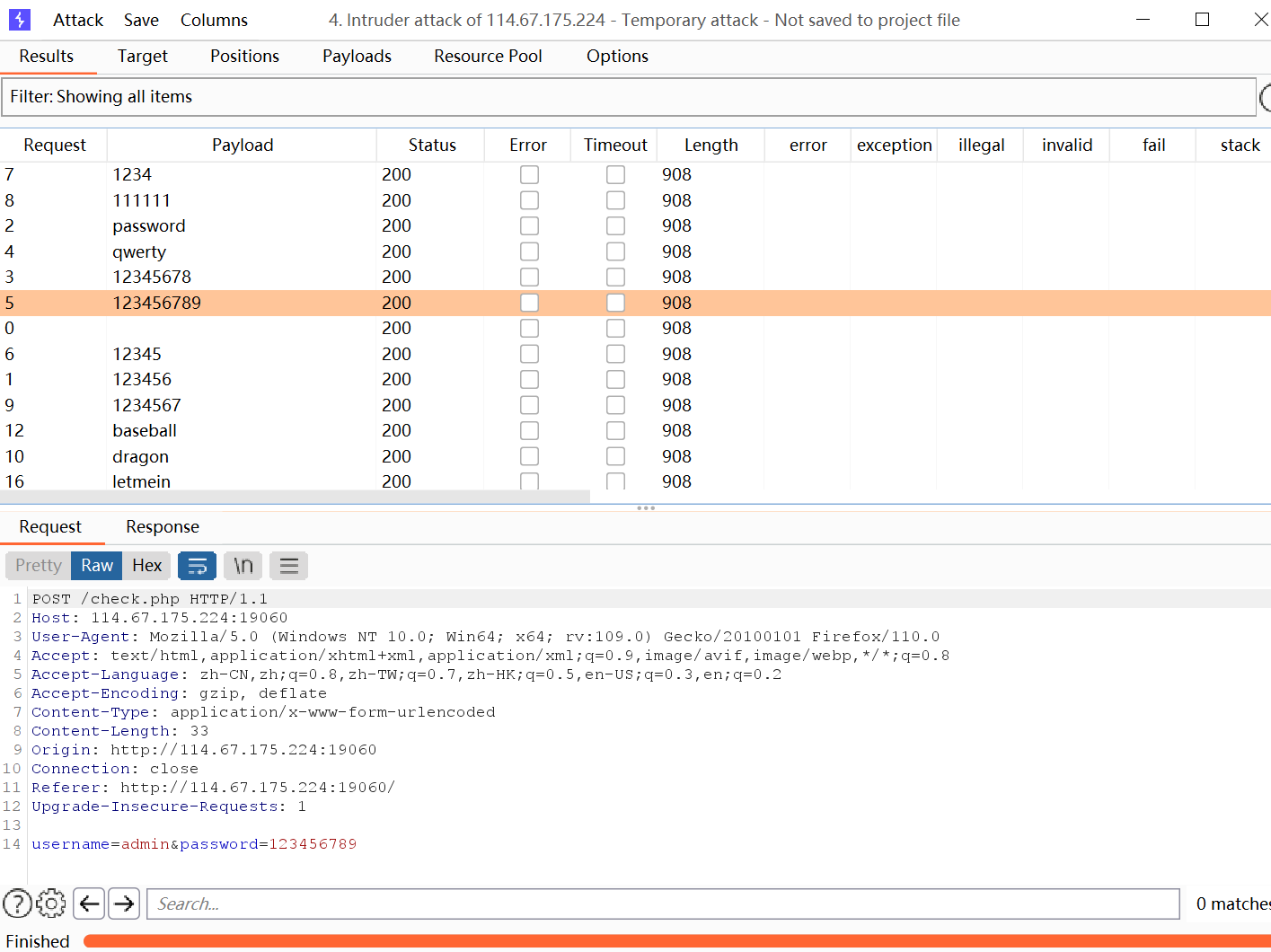Image resolution: width=1271 pixels, height=952 pixels.
Task: Select result row with payload password
Action: 635,225
